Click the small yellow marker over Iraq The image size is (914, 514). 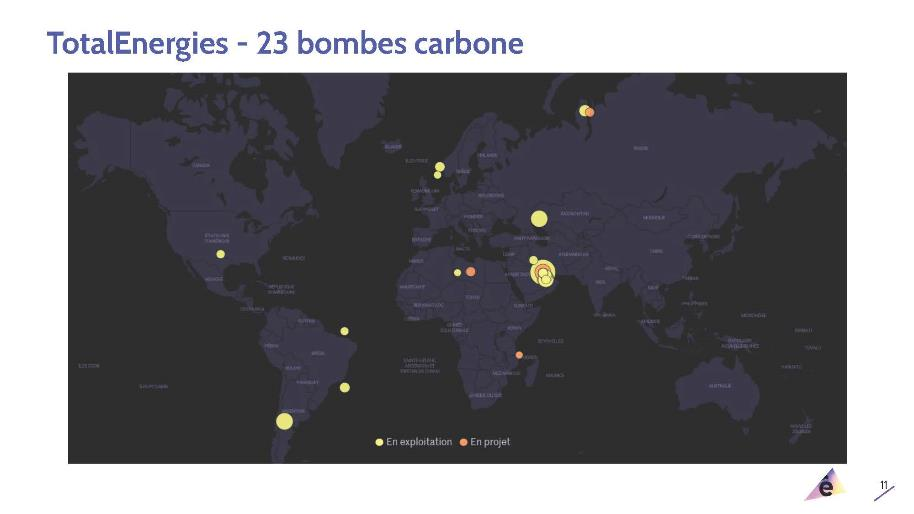click(x=534, y=260)
